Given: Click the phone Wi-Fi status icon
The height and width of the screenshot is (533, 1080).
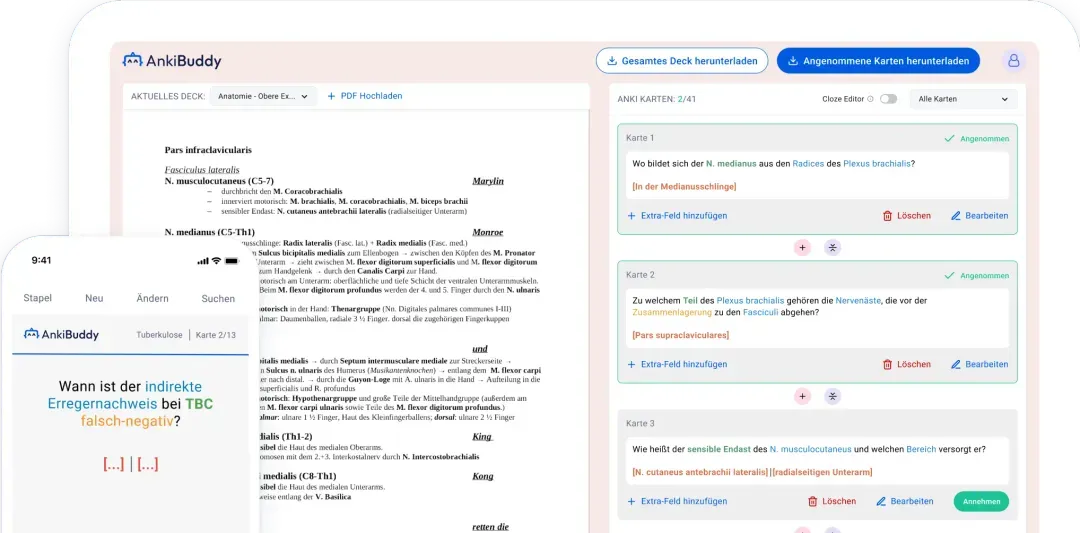Looking at the screenshot, I should click(216, 261).
